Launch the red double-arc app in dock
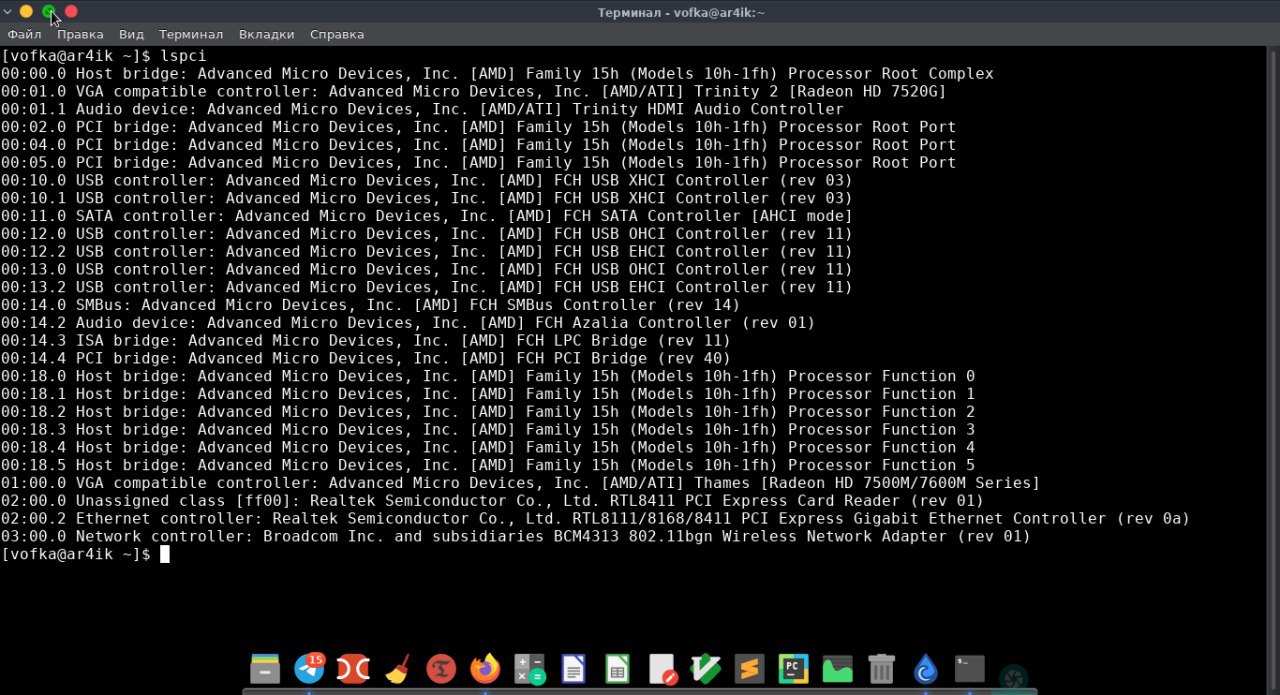 click(353, 668)
